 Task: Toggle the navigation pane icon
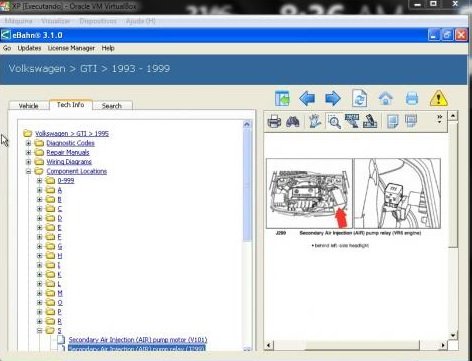pyautogui.click(x=282, y=99)
